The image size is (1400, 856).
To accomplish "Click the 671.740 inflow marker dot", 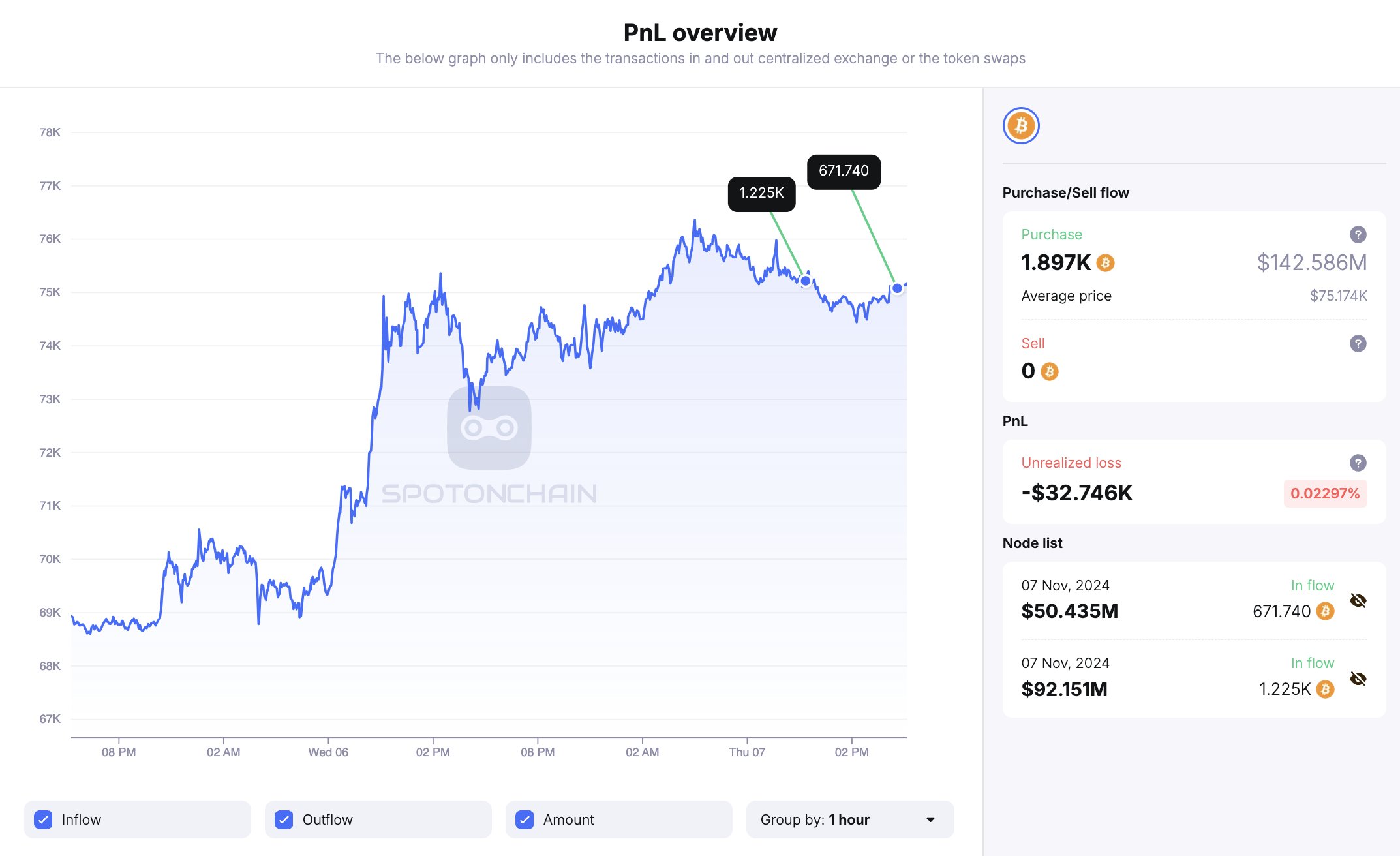I will 897,288.
